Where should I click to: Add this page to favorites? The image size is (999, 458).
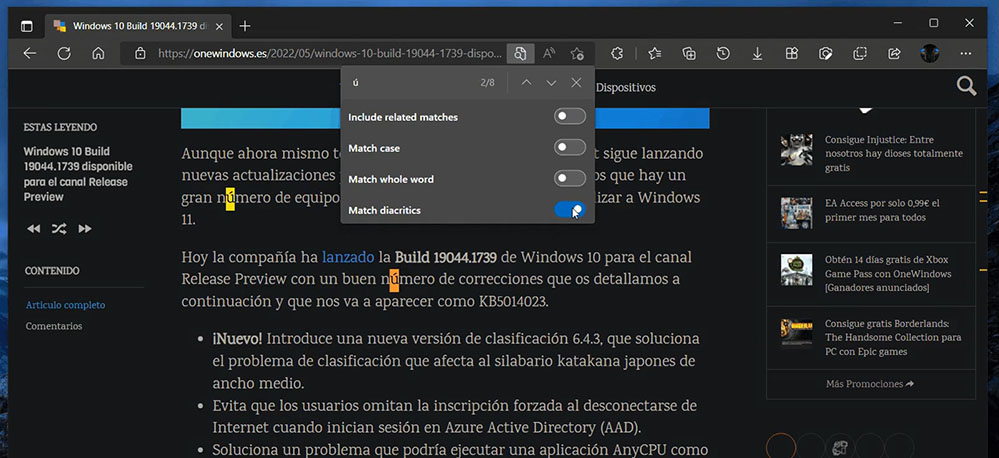tap(577, 54)
